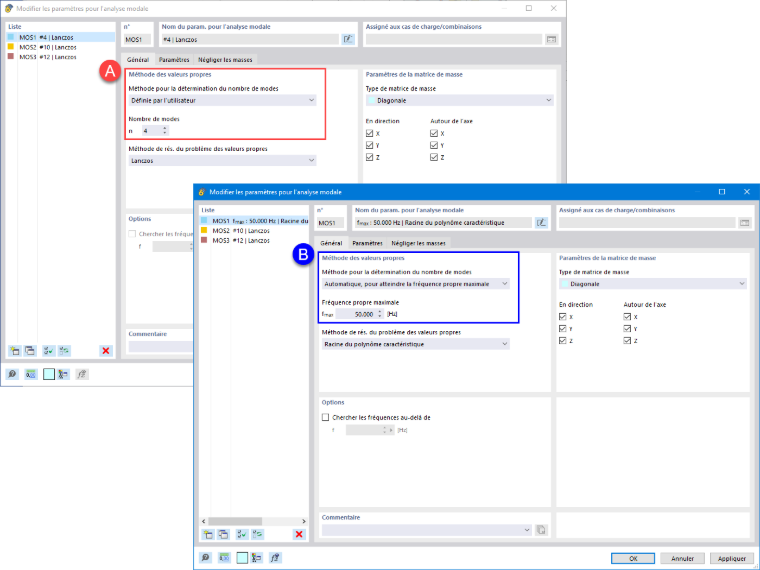The width and height of the screenshot is (760, 570).
Task: Select MOS2 #10 Lanczos in back list
Action: point(61,47)
